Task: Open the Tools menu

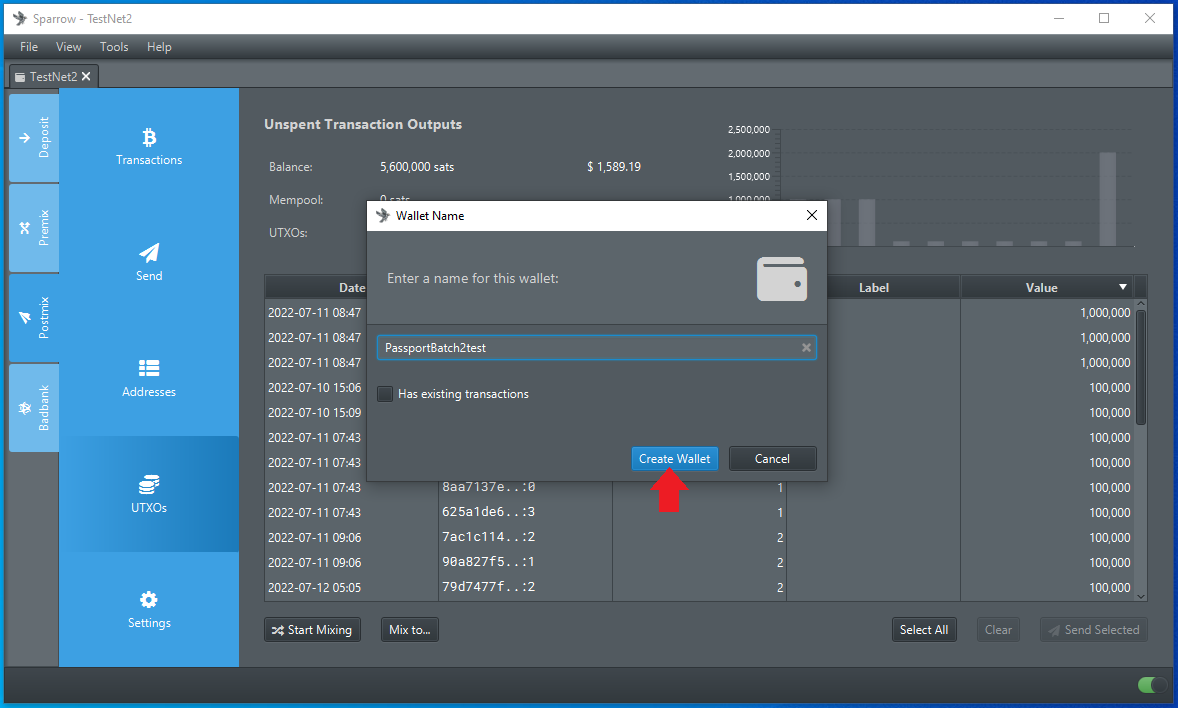Action: tap(114, 47)
